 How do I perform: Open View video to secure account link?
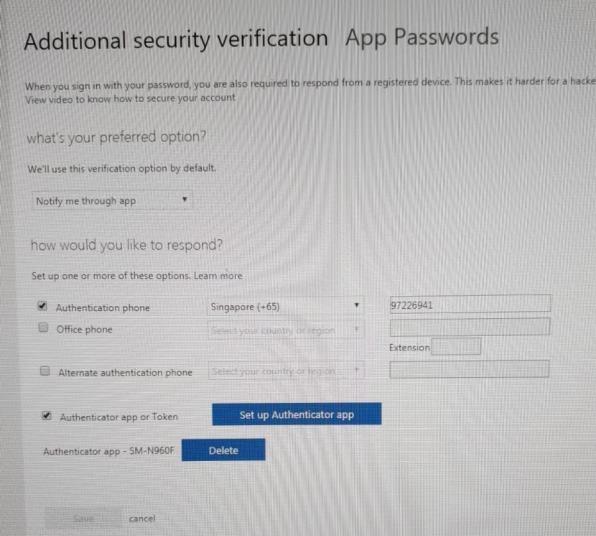pyautogui.click(x=130, y=99)
